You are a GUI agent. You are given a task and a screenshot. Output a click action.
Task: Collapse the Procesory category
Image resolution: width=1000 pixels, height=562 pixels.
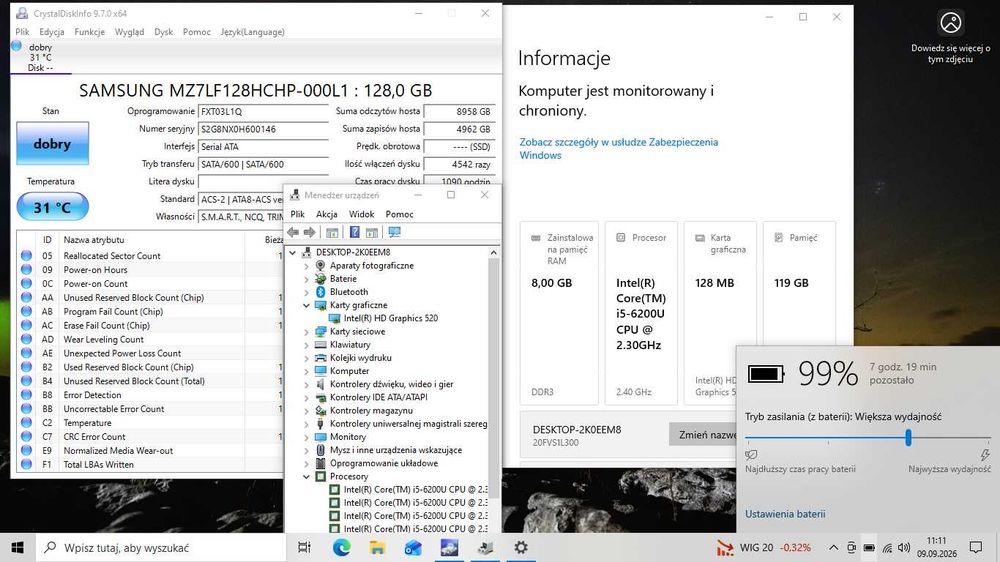(x=306, y=476)
